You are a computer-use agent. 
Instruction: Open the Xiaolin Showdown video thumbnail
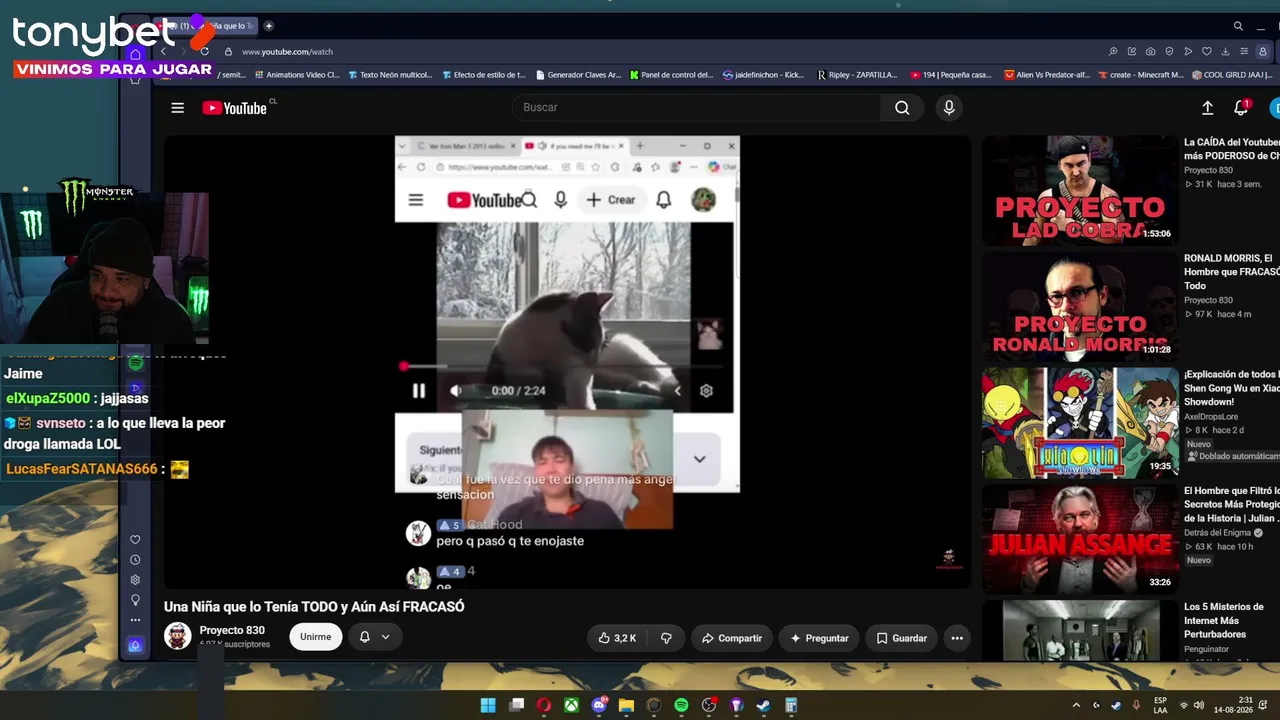[1078, 423]
